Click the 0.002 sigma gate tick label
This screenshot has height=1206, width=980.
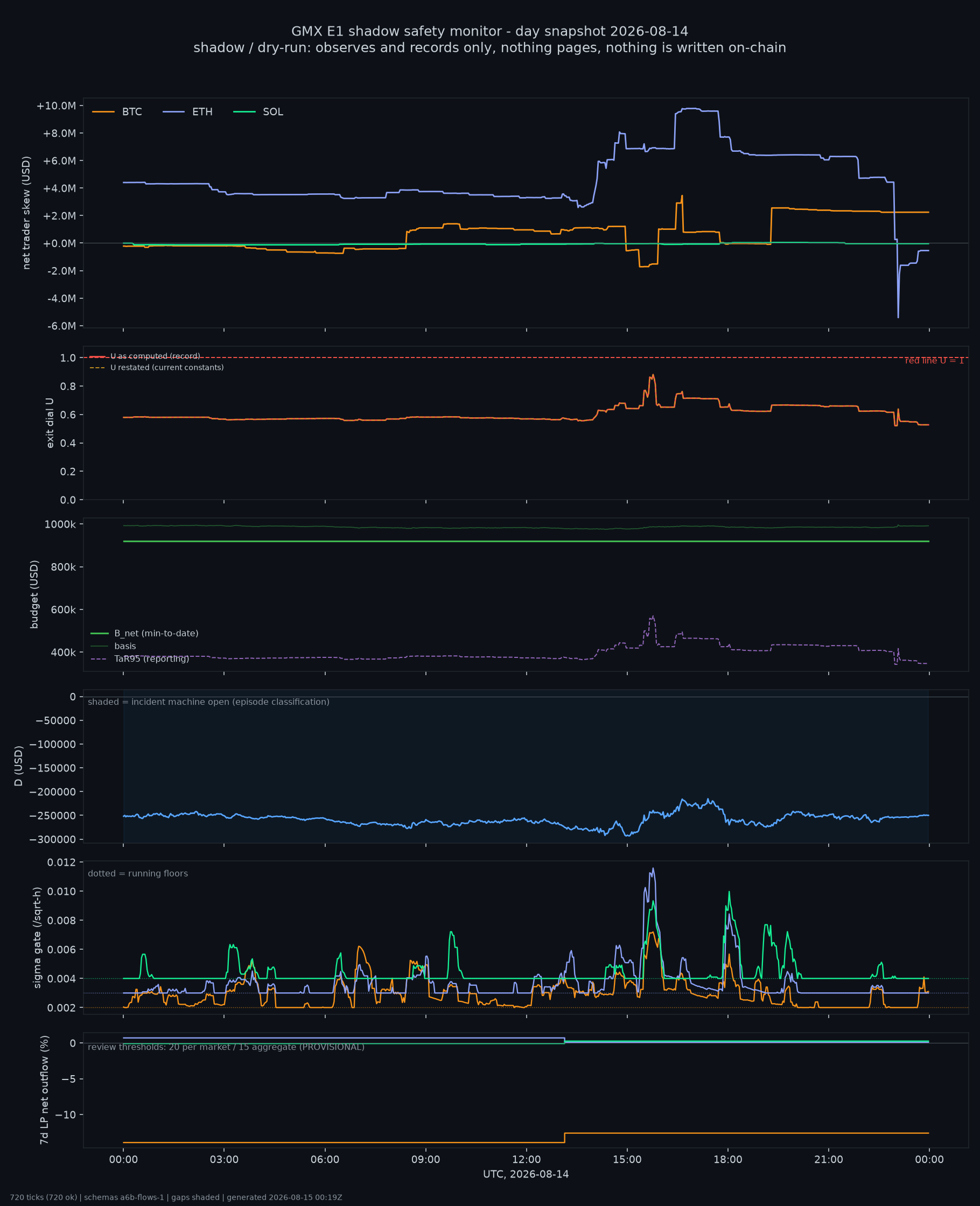[62, 1008]
